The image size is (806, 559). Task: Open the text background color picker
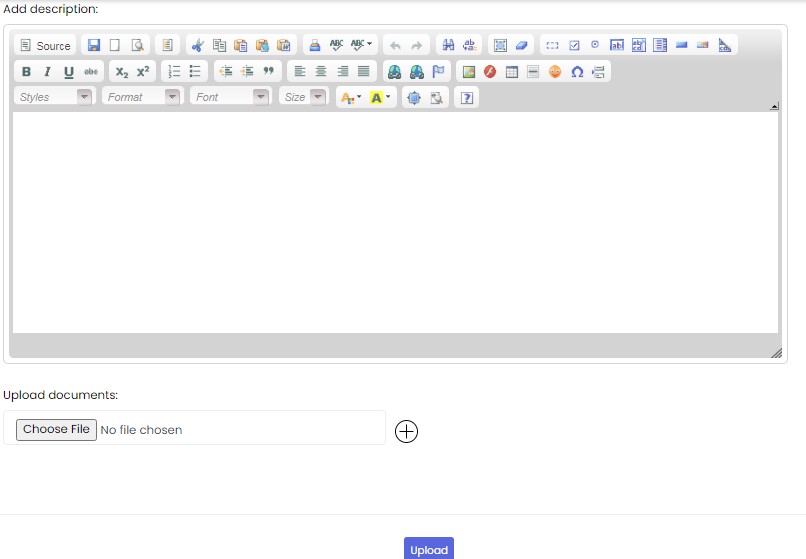[x=381, y=98]
